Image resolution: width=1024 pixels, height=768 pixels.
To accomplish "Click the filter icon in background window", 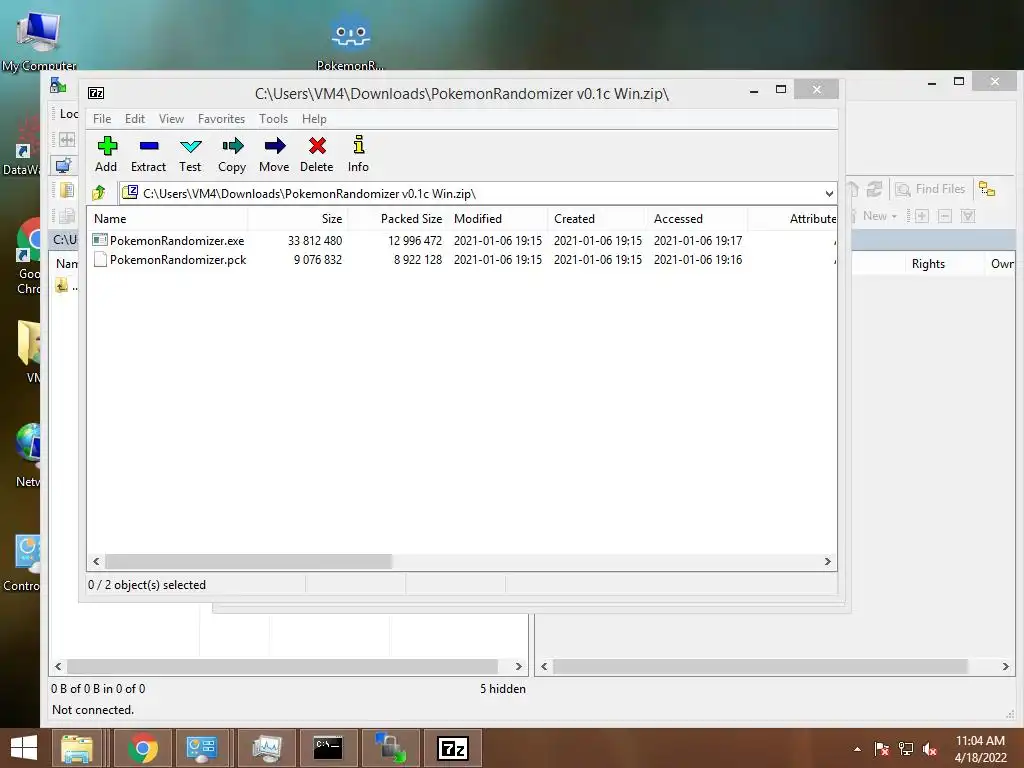I will [968, 216].
